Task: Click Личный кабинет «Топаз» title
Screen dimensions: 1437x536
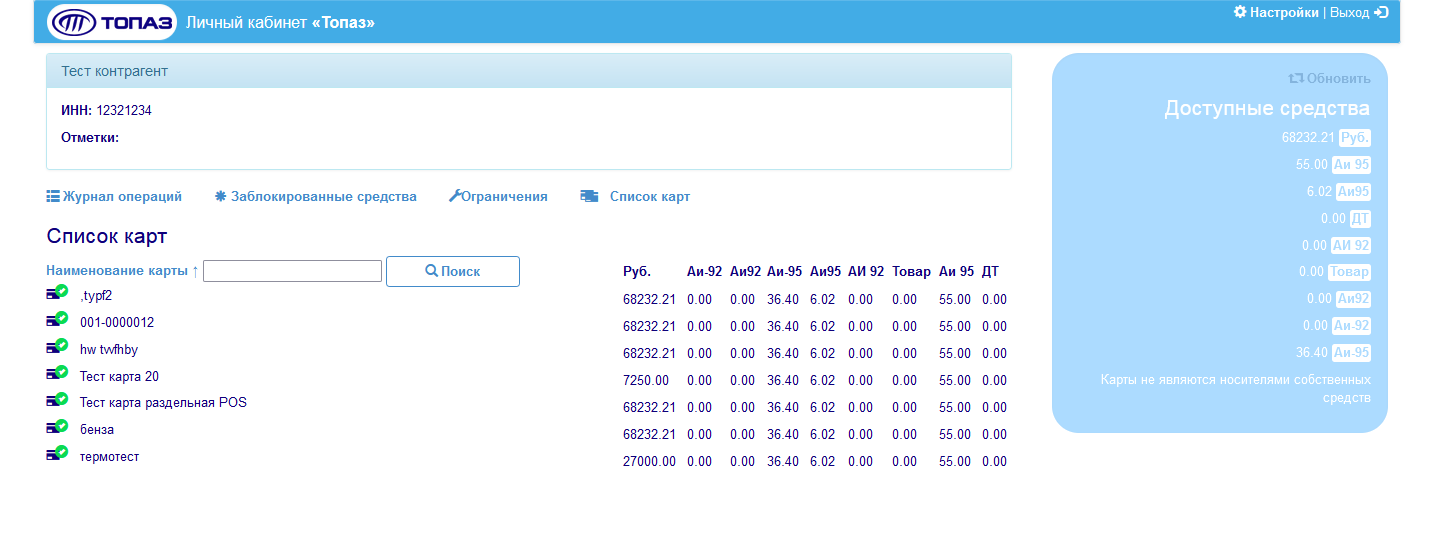Action: pos(280,22)
